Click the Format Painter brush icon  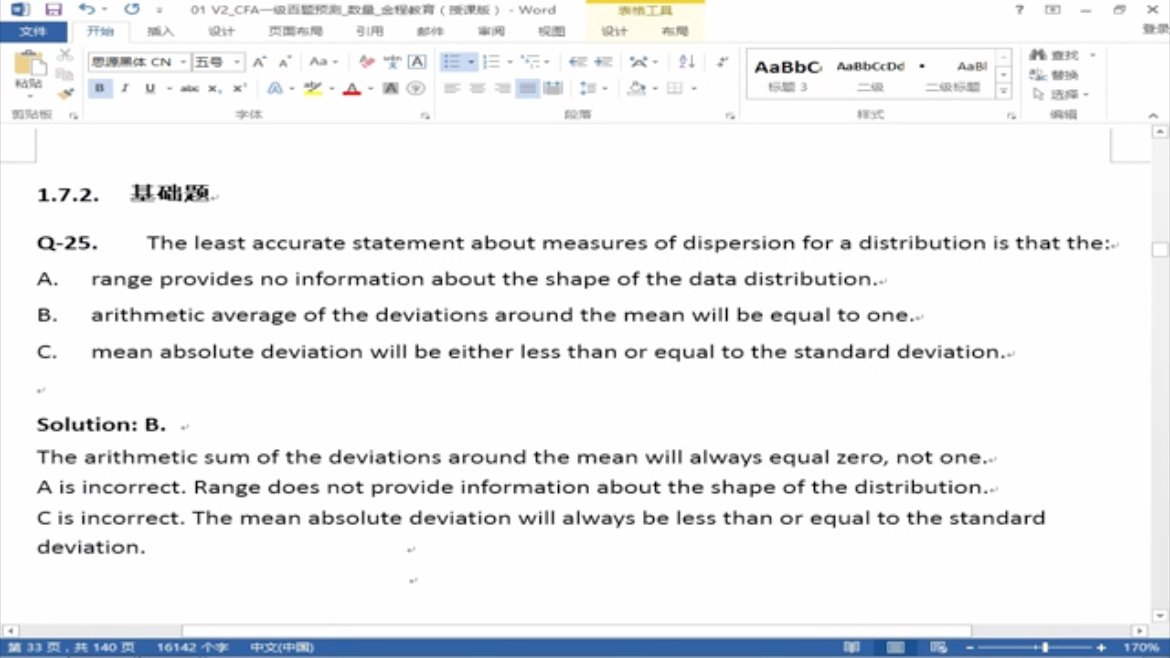[65, 94]
